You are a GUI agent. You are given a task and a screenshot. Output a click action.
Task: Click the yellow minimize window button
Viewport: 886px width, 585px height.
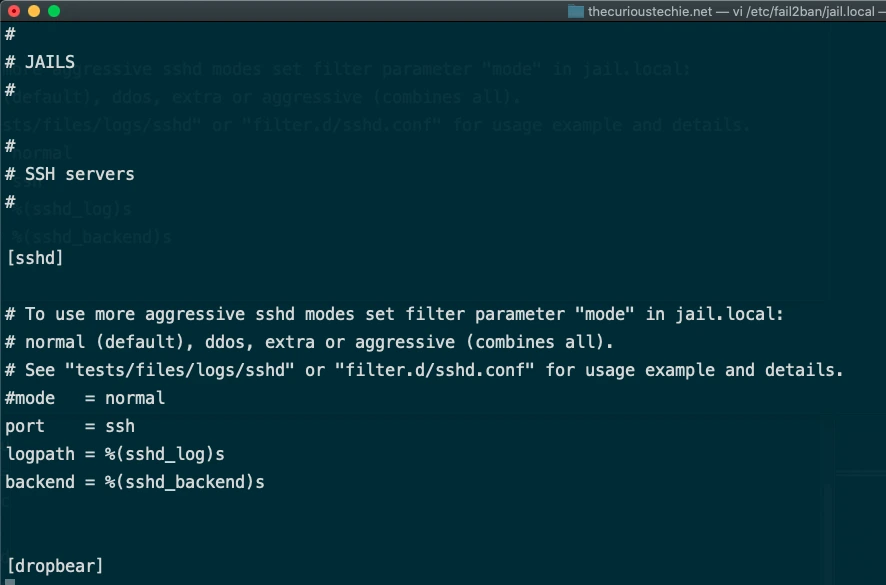(x=34, y=11)
